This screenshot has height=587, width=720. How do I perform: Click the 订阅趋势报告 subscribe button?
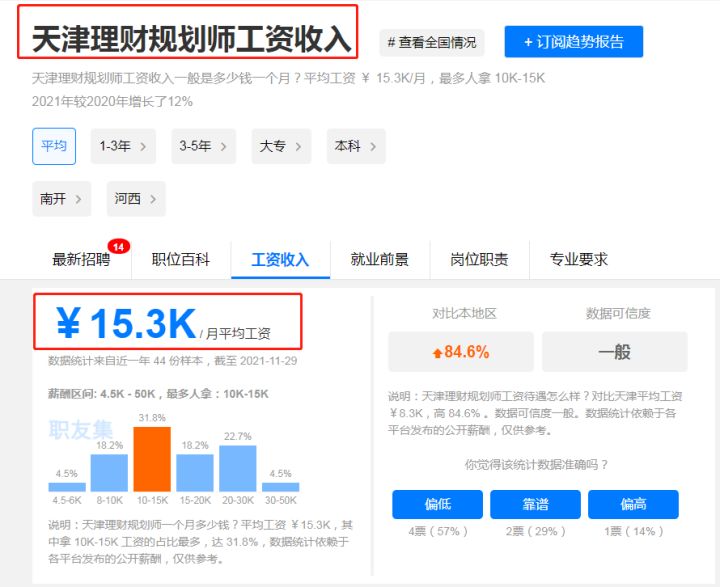pyautogui.click(x=573, y=42)
